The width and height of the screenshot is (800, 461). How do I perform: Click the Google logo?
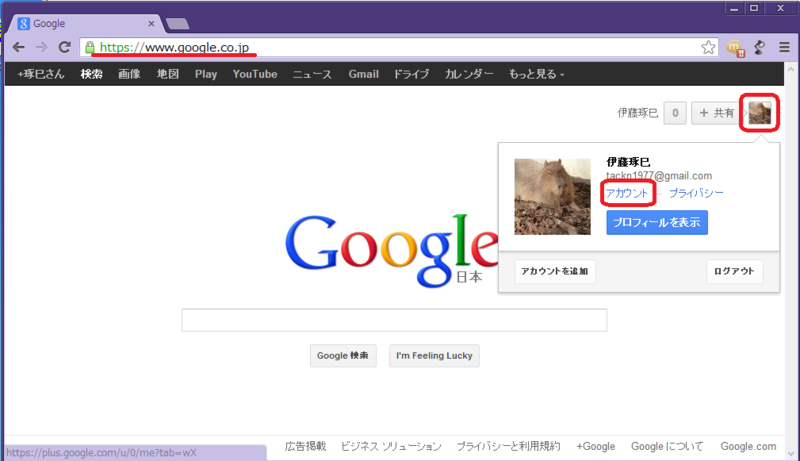[392, 250]
